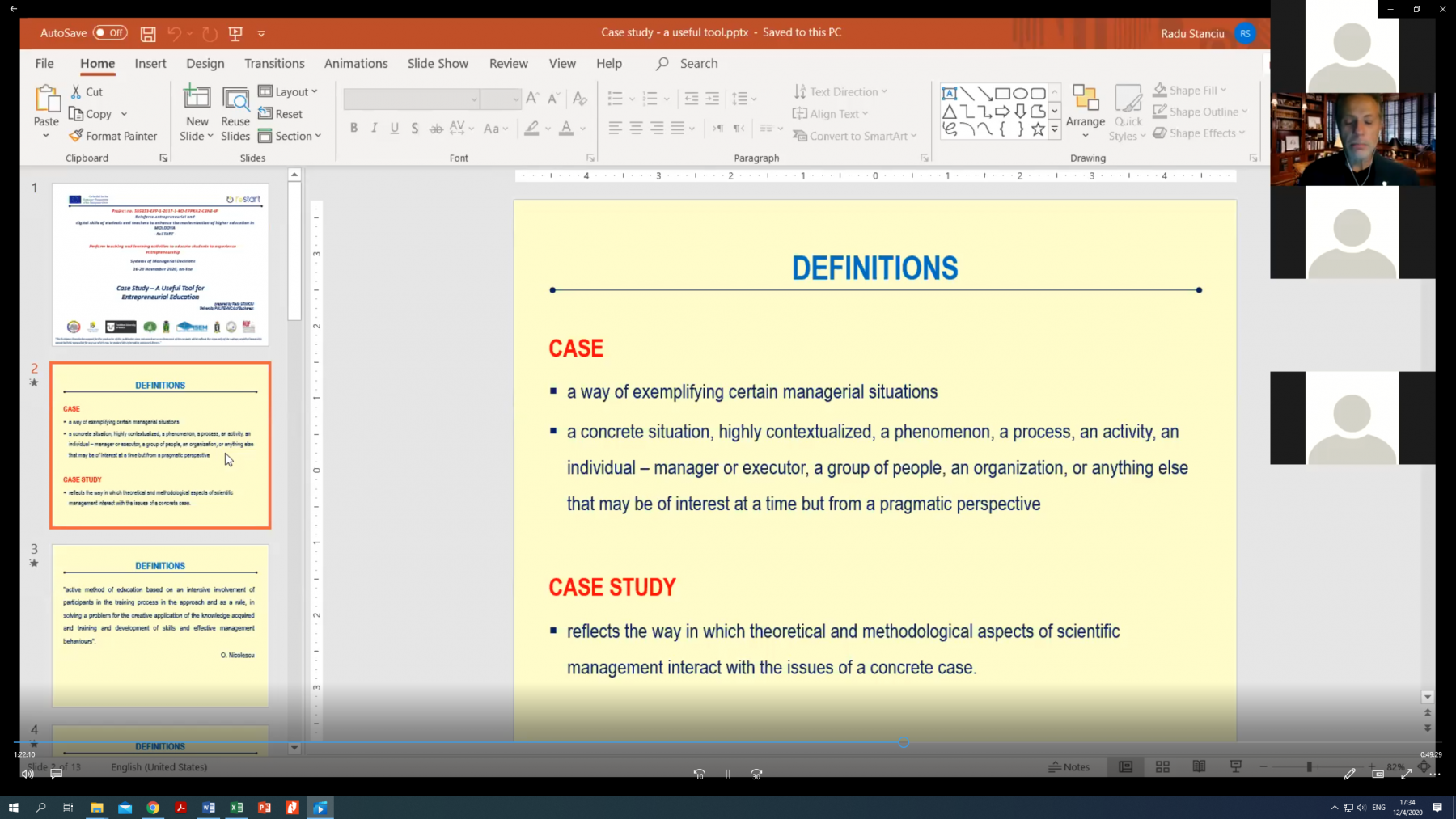The height and width of the screenshot is (819, 1456).
Task: Increase font size icon
Action: (532, 99)
